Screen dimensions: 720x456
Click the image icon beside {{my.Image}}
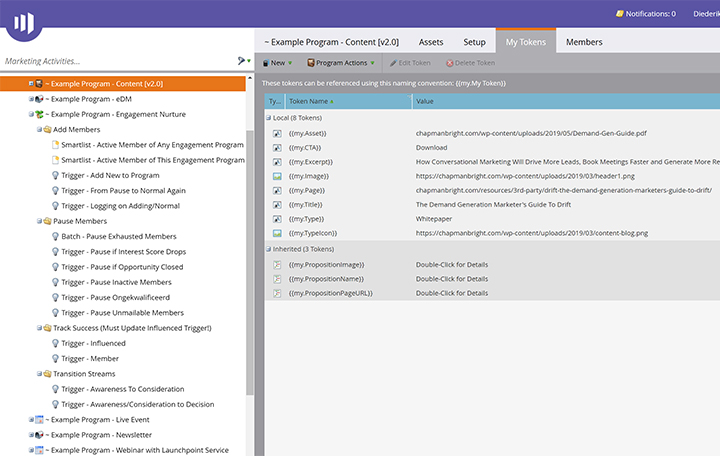[277, 176]
